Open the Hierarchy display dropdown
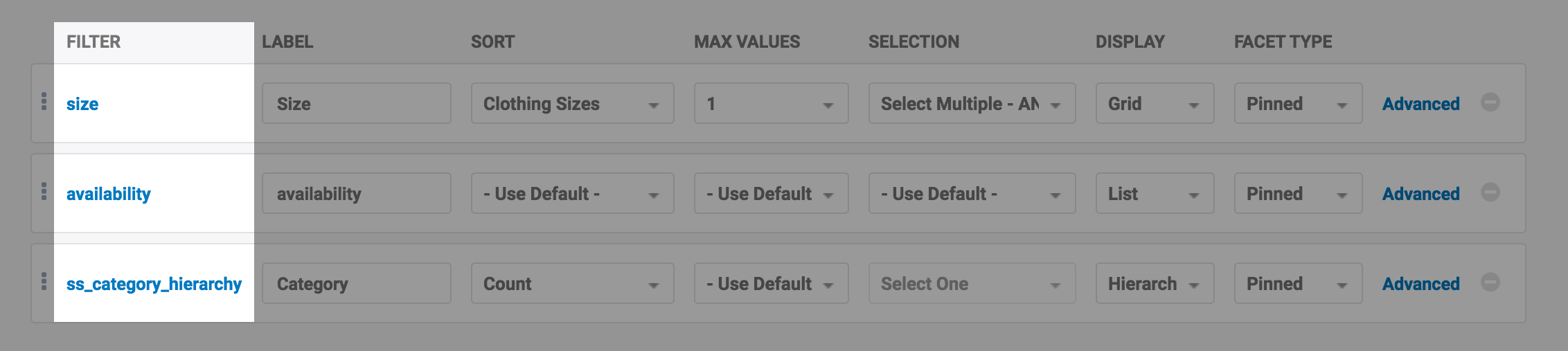 click(x=1154, y=284)
